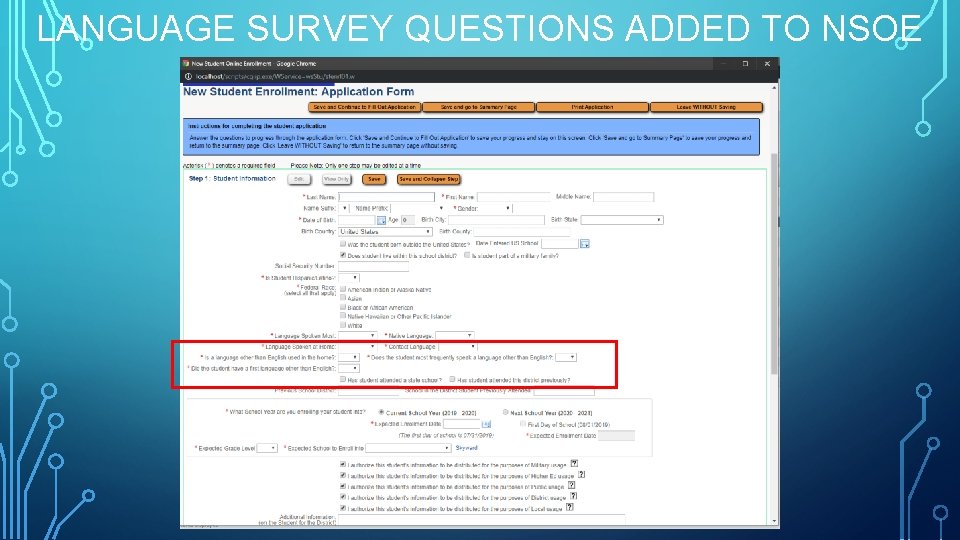
Task: Check 'Has student attended this district previously'
Action: [x=452, y=380]
